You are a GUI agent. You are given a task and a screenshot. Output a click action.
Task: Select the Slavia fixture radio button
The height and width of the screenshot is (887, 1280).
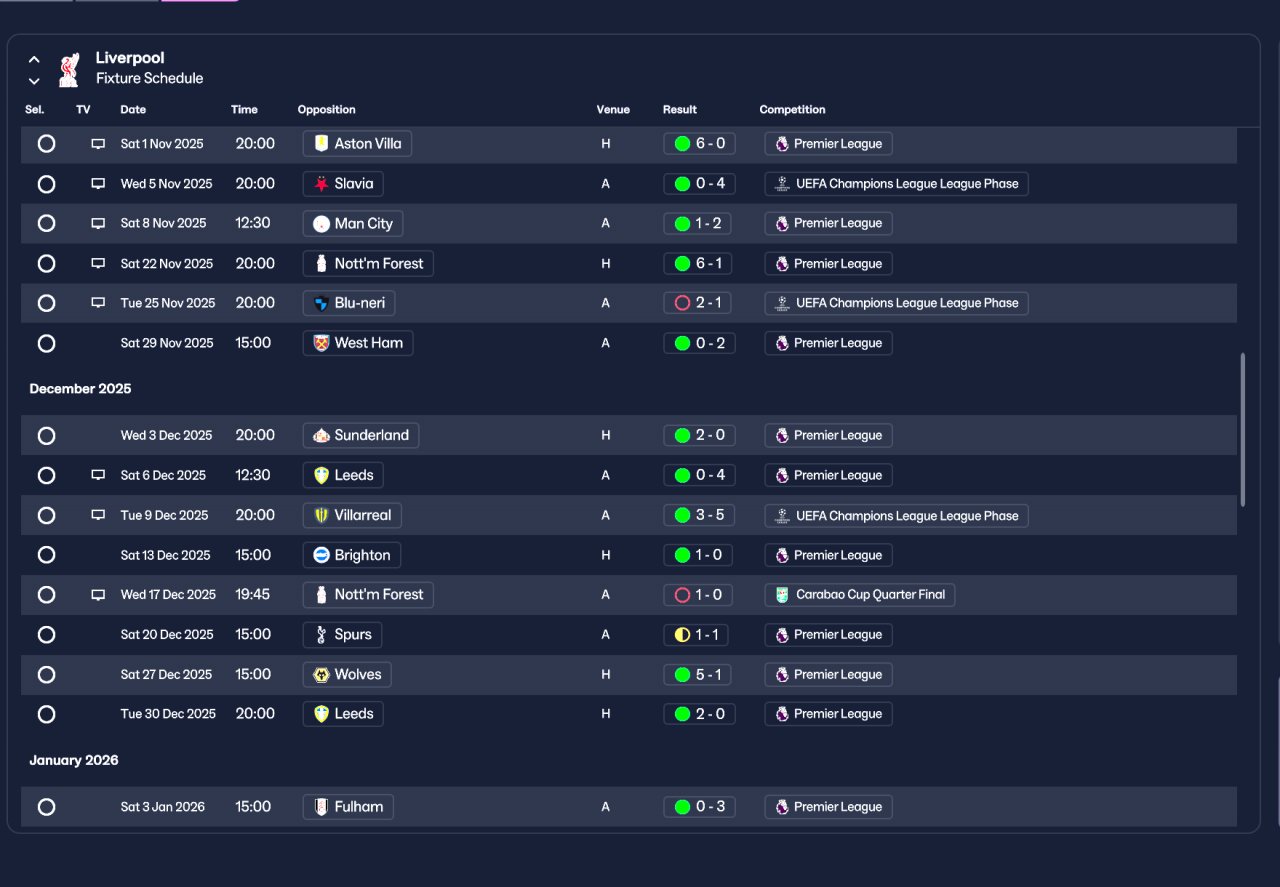[46, 184]
